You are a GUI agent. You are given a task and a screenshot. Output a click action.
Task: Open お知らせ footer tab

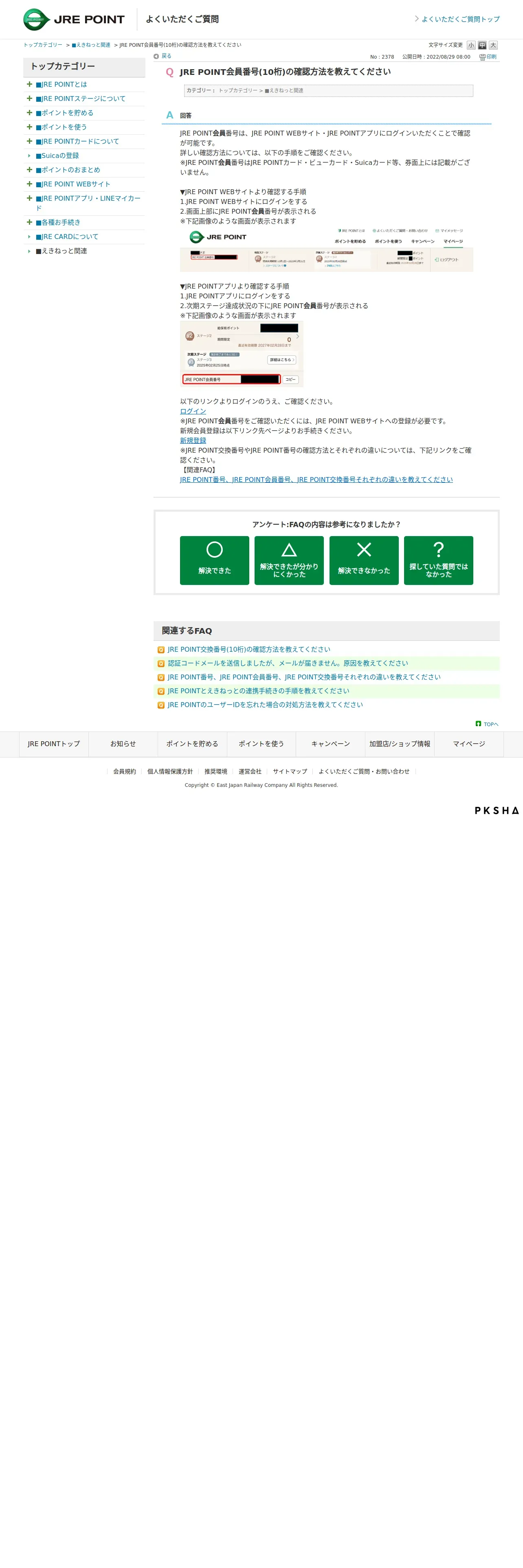tap(123, 744)
